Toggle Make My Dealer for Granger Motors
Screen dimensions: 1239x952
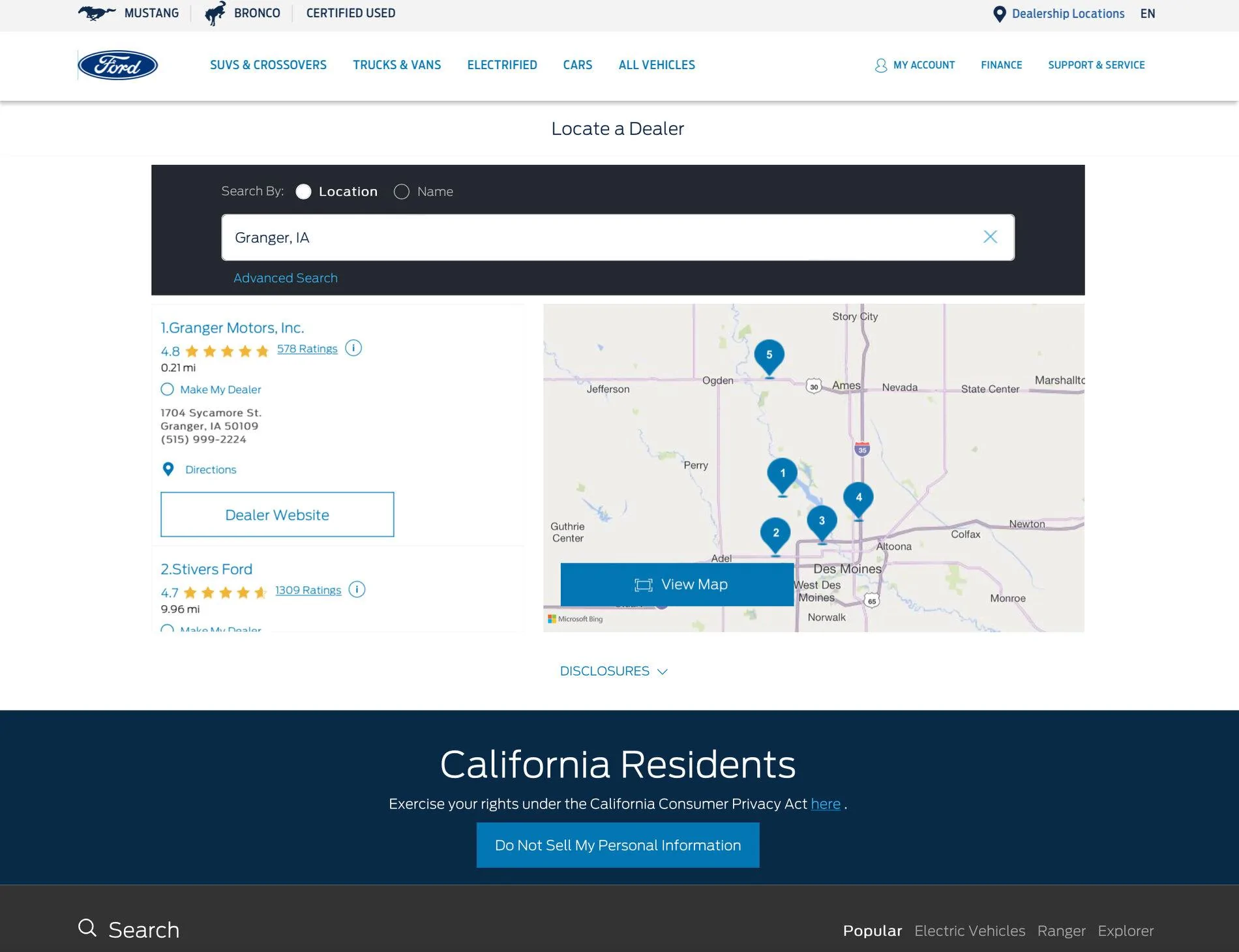168,389
